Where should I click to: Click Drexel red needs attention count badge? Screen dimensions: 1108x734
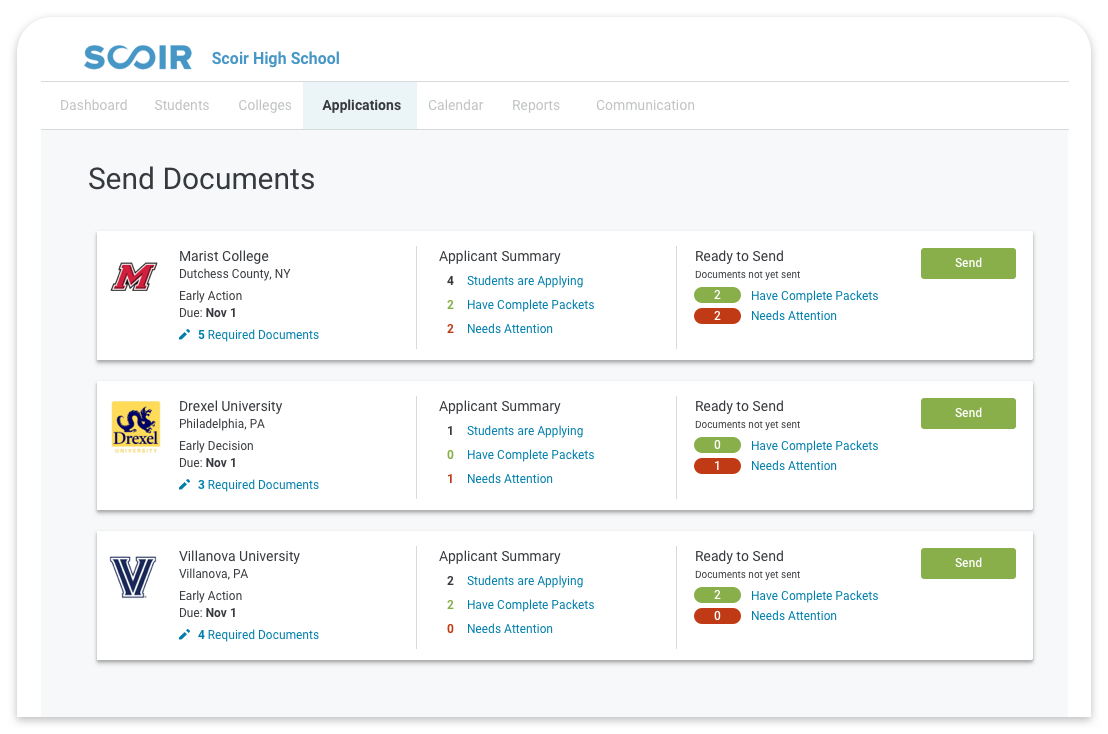point(717,466)
